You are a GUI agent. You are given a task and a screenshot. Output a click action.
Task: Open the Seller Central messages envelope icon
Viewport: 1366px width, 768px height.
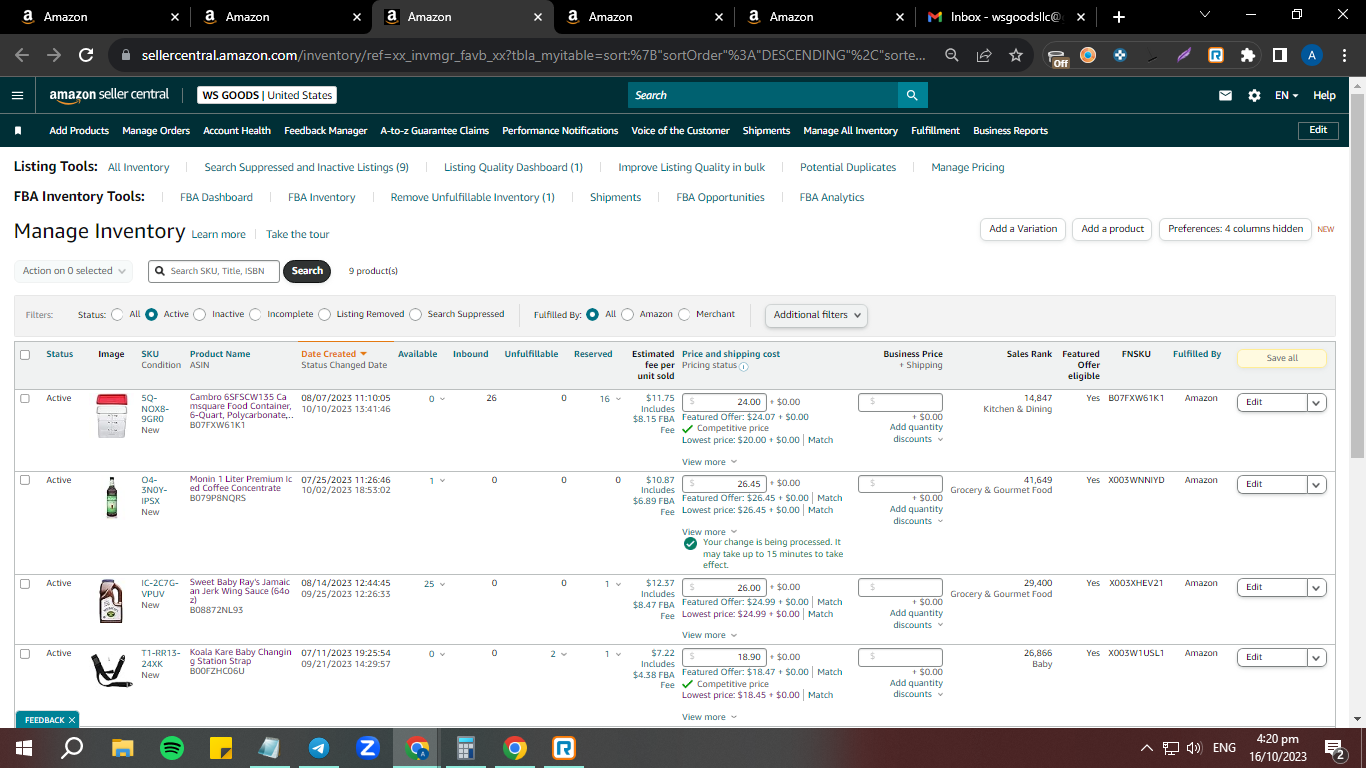(1225, 95)
